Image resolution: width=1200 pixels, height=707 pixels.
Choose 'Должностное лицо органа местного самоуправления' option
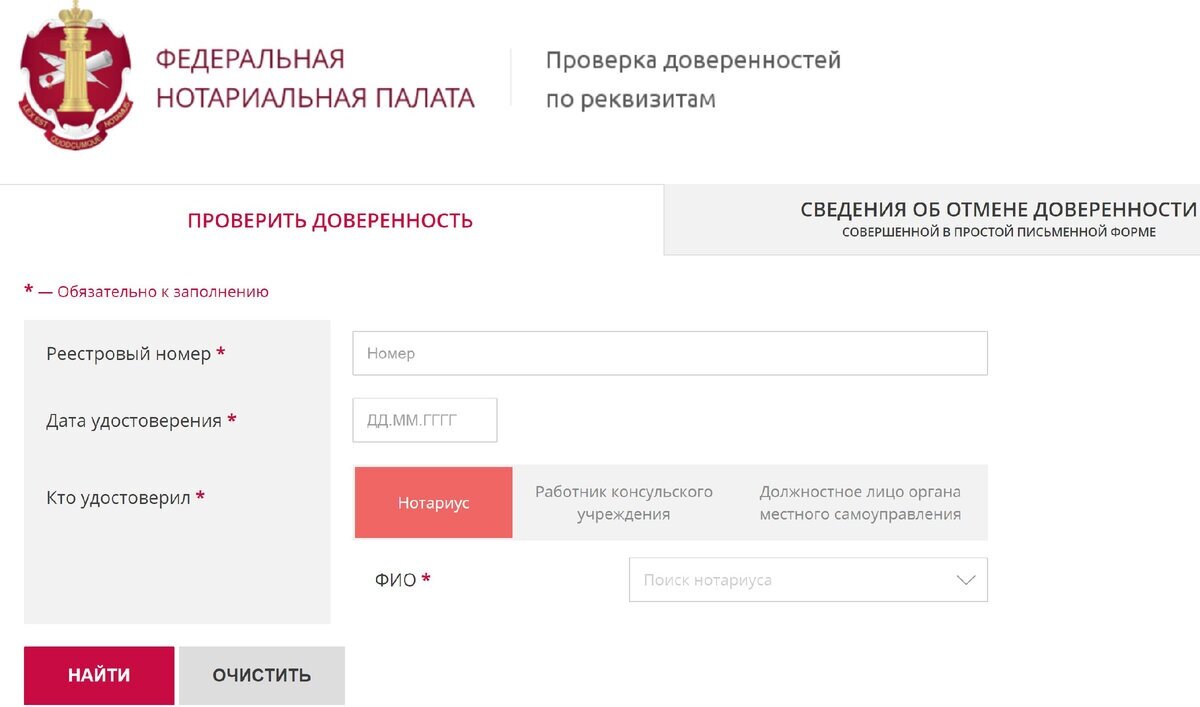pos(860,502)
